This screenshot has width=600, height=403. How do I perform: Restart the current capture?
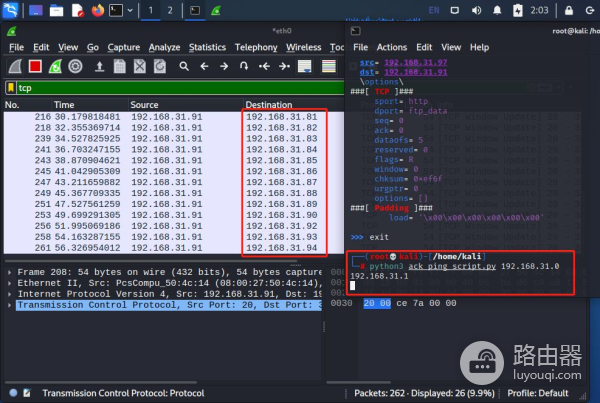tap(54, 67)
